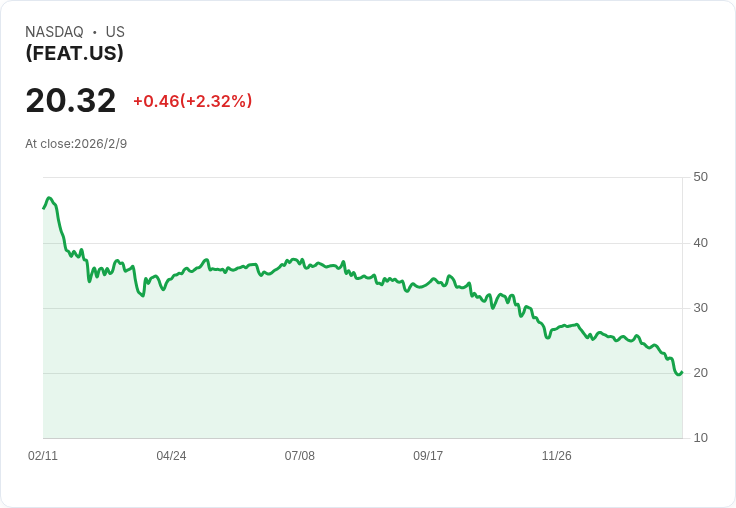Select the 11/26 x-axis date label
This screenshot has width=736, height=508.
click(x=556, y=456)
